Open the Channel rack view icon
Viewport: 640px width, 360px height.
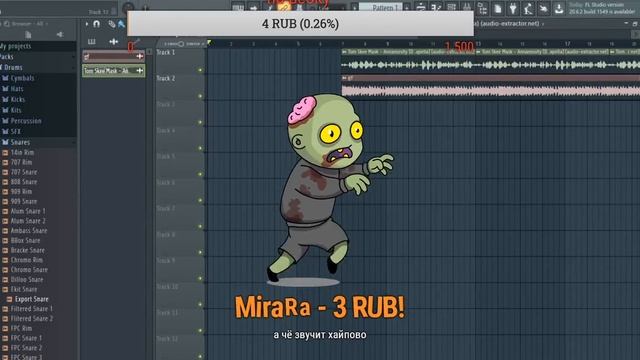pos(451,8)
